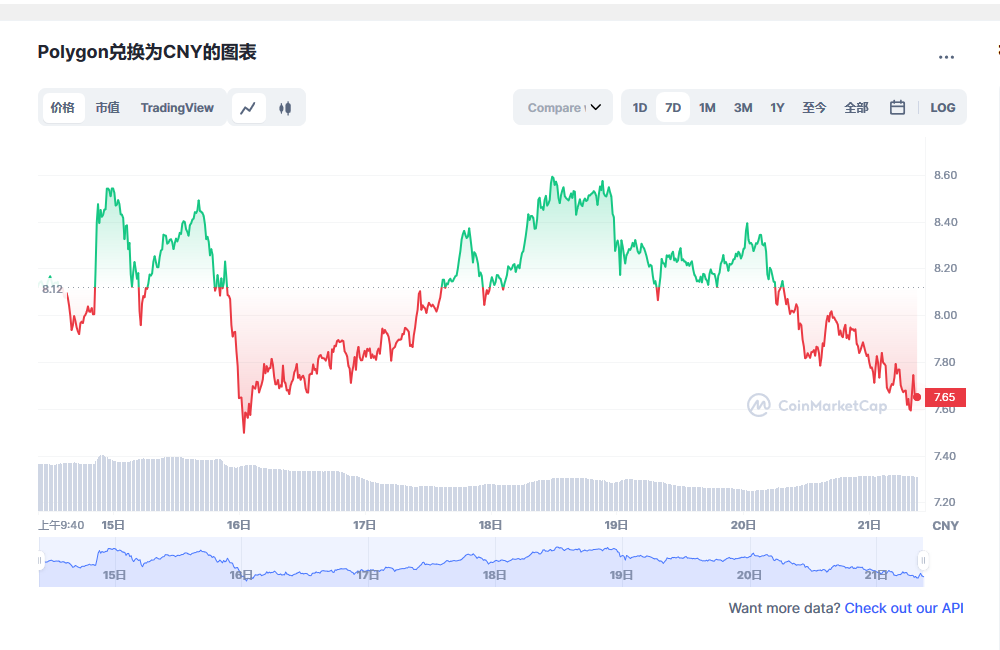Click the 8.12 baseline price label
The image size is (1000, 650).
point(52,289)
